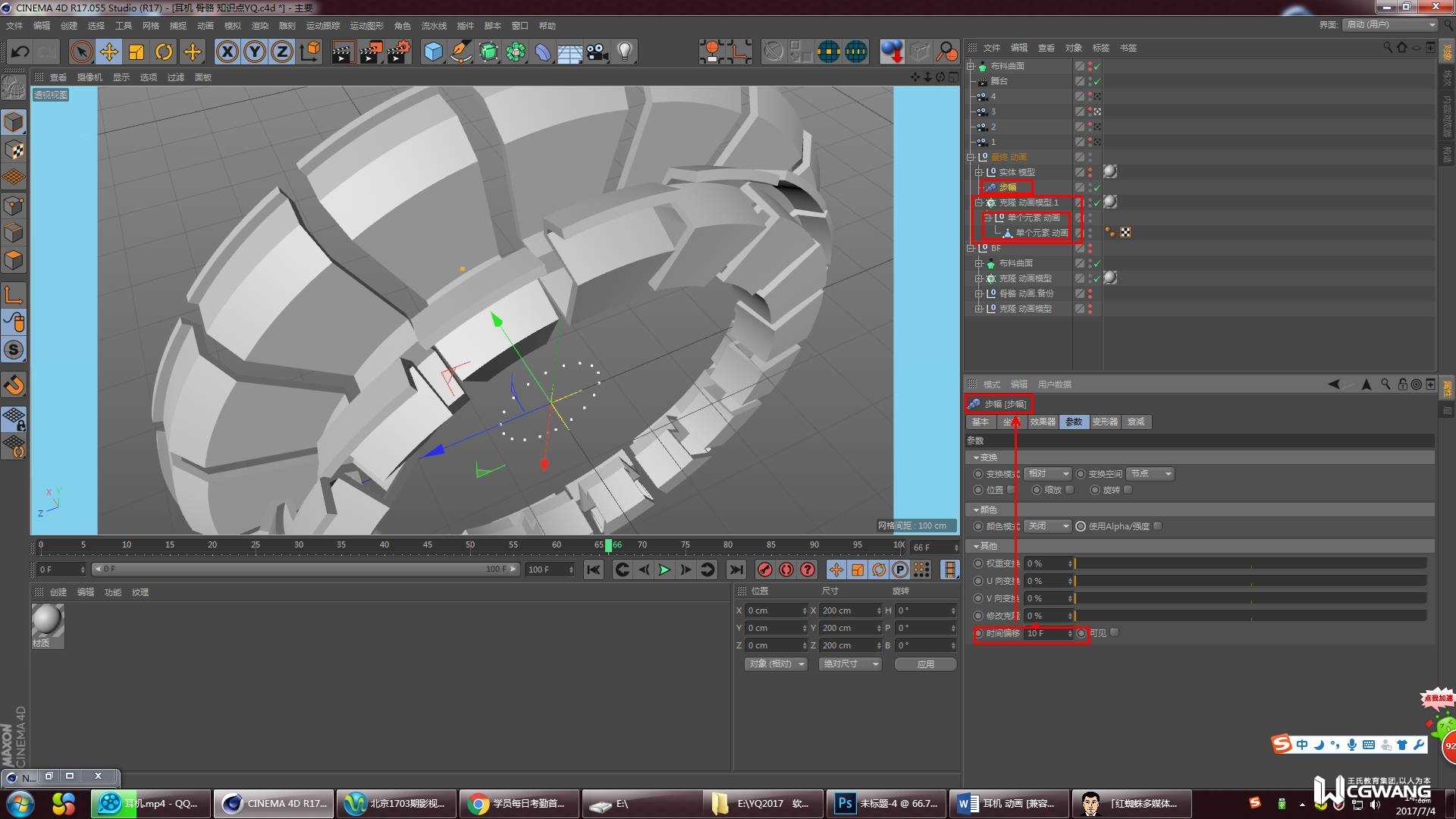Add a Cube primitive object
This screenshot has width=1456, height=819.
click(433, 52)
